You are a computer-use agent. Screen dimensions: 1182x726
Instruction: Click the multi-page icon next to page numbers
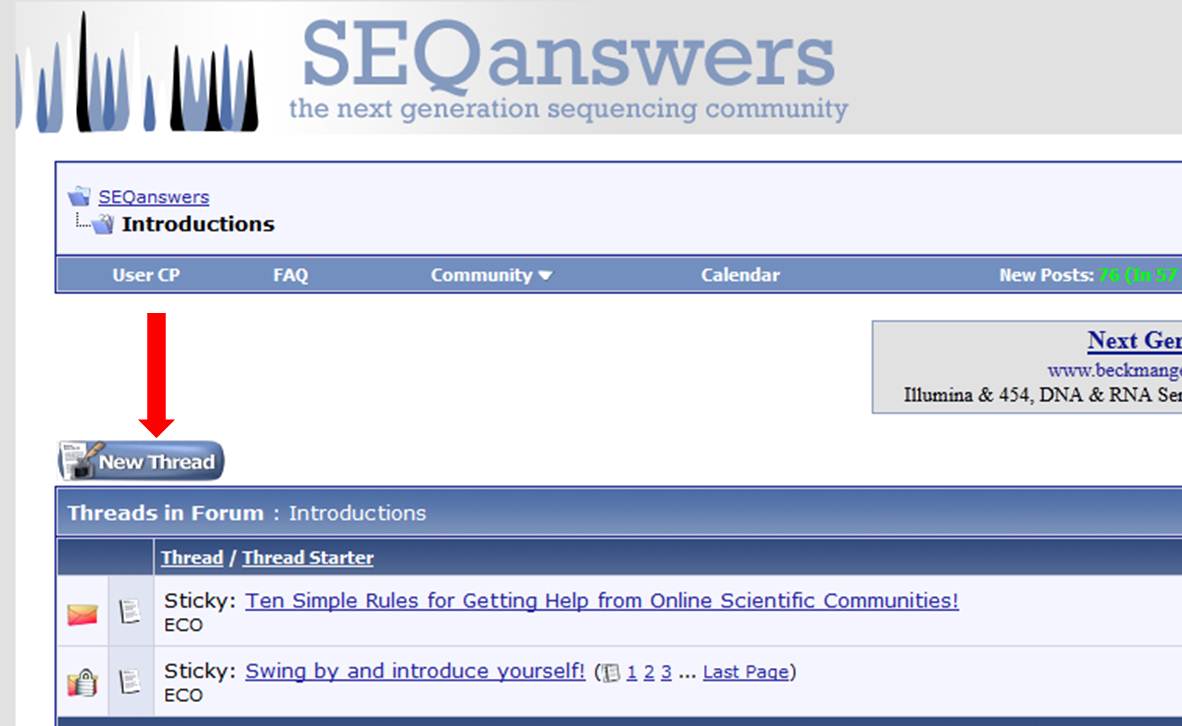click(x=611, y=672)
